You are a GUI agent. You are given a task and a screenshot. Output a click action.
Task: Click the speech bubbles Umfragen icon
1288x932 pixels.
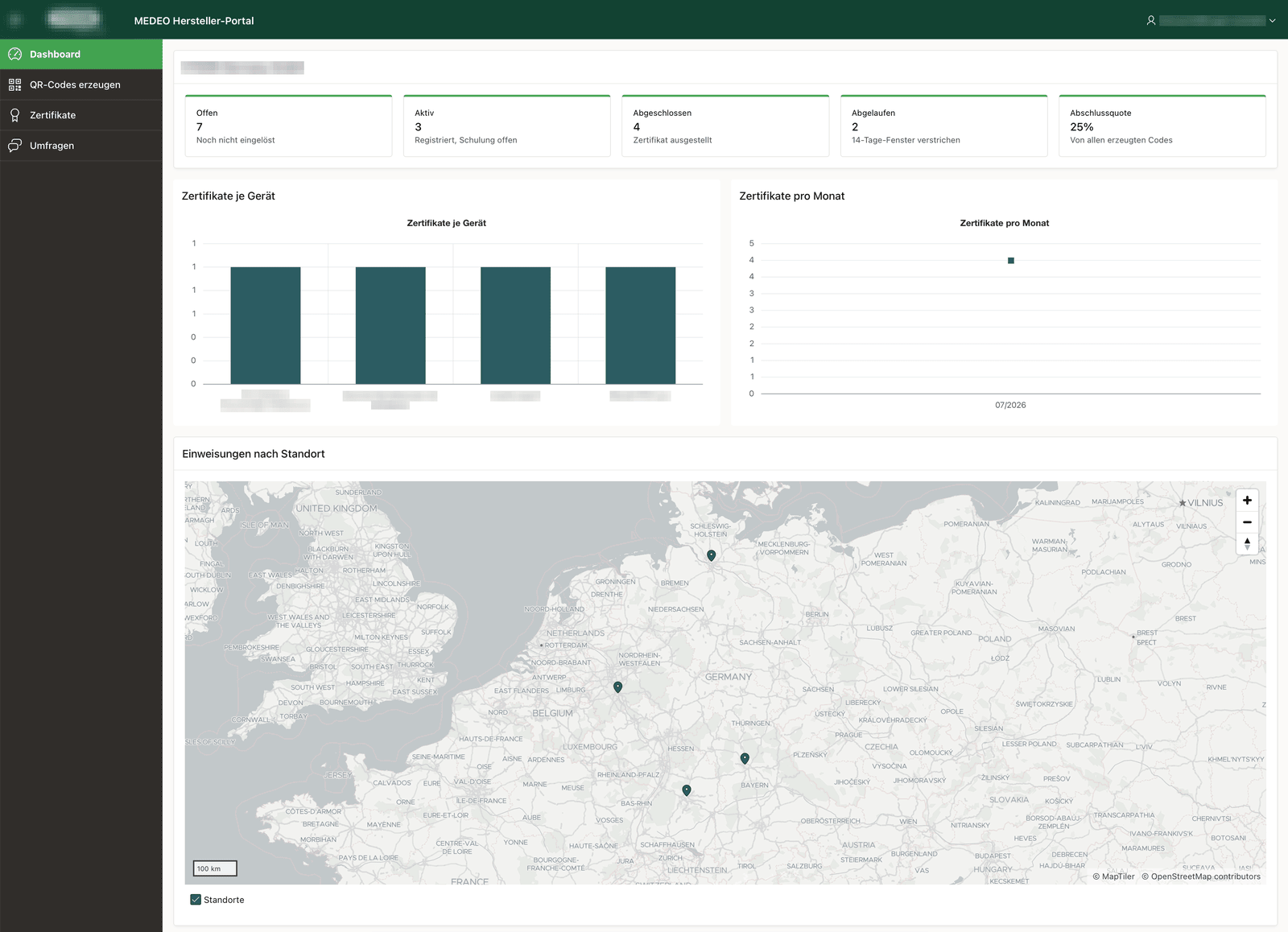click(x=14, y=146)
